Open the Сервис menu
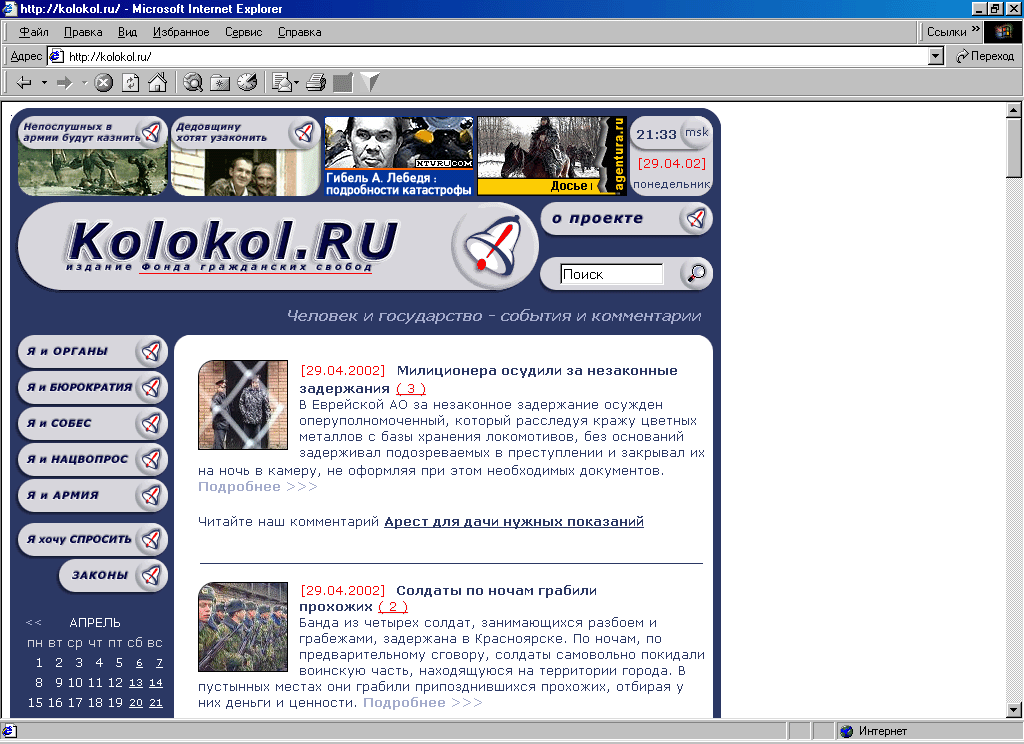The height and width of the screenshot is (744, 1024). (x=244, y=32)
